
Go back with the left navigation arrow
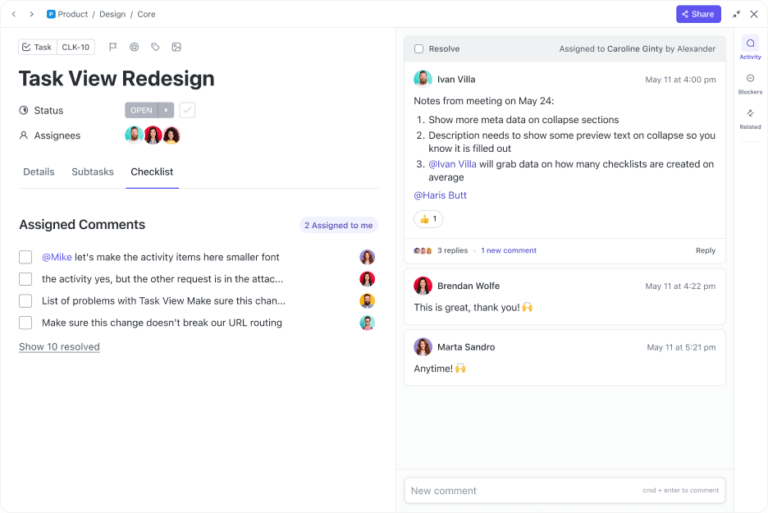tap(14, 14)
